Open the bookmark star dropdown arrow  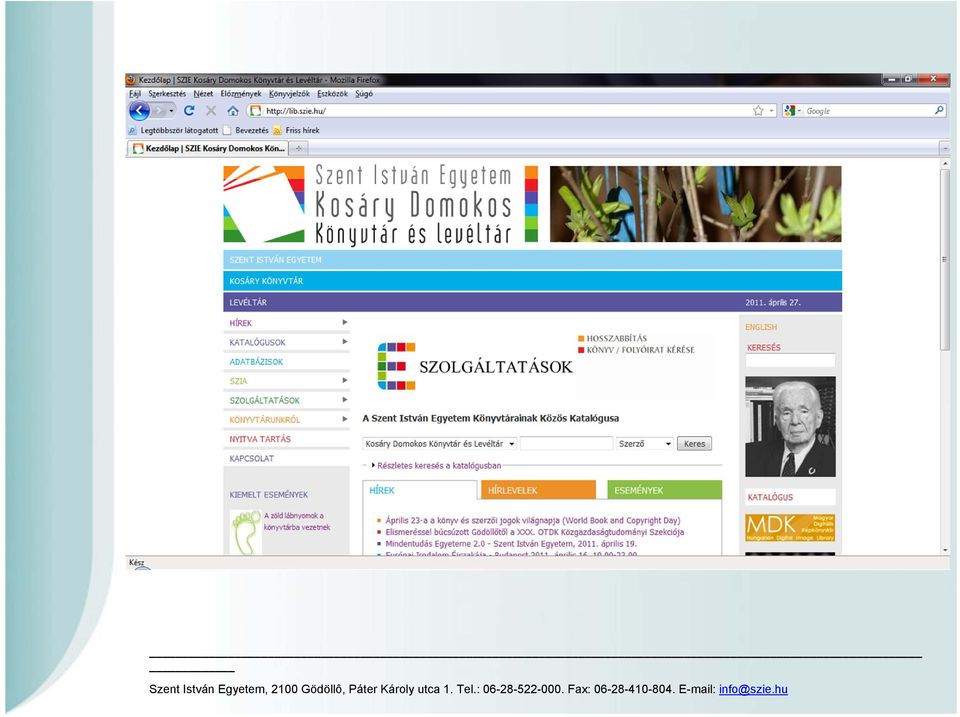(771, 111)
